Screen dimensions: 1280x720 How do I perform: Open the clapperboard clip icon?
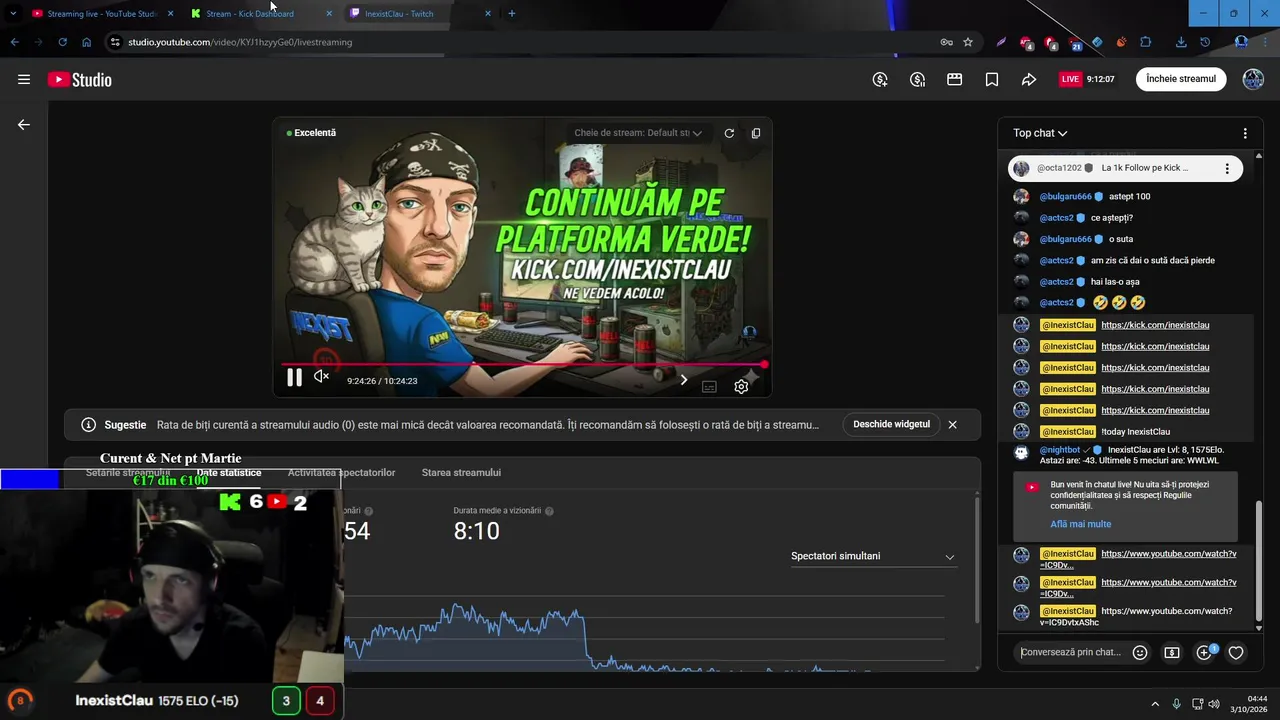click(955, 80)
